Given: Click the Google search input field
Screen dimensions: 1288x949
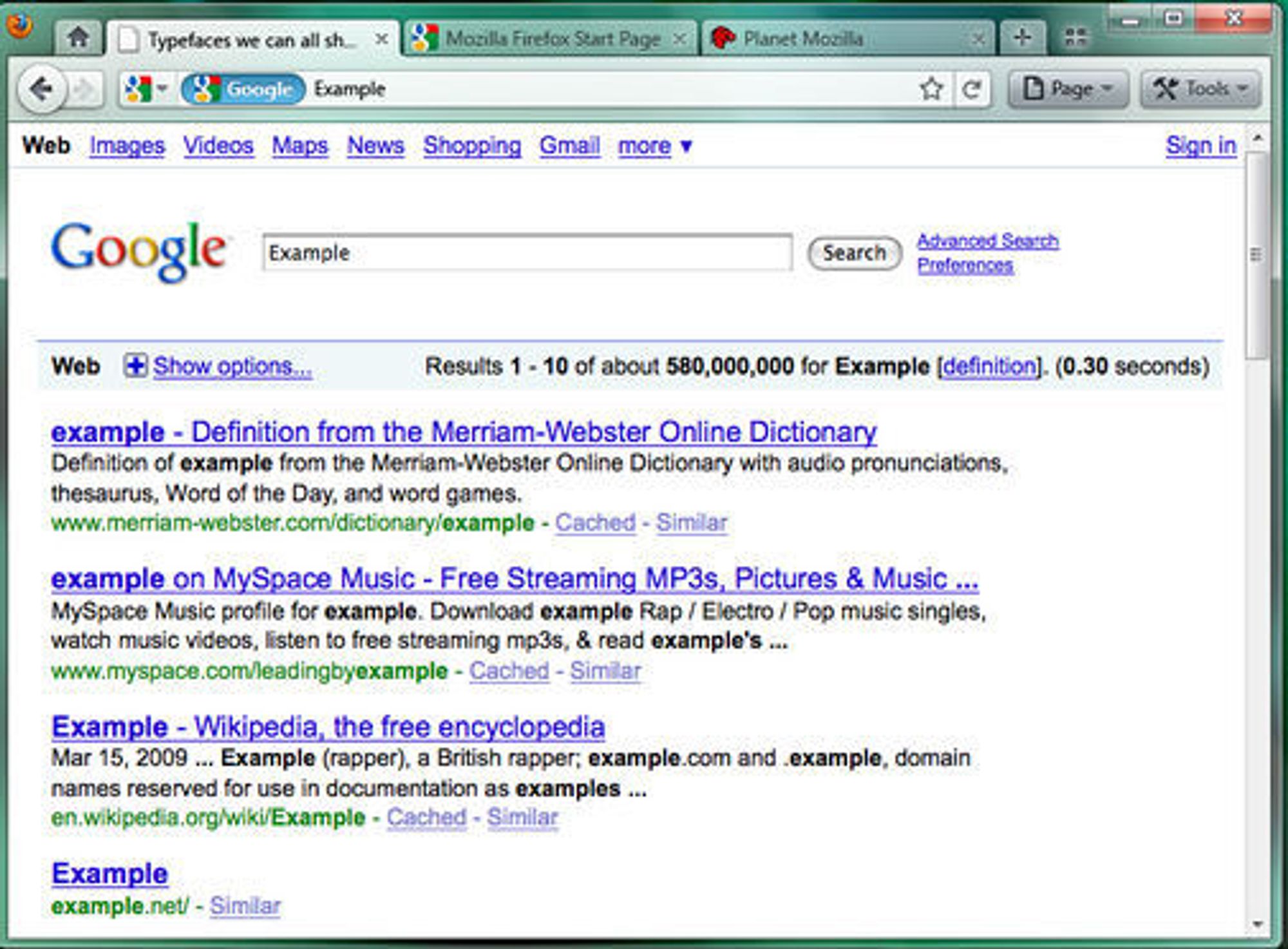Looking at the screenshot, I should pyautogui.click(x=527, y=253).
